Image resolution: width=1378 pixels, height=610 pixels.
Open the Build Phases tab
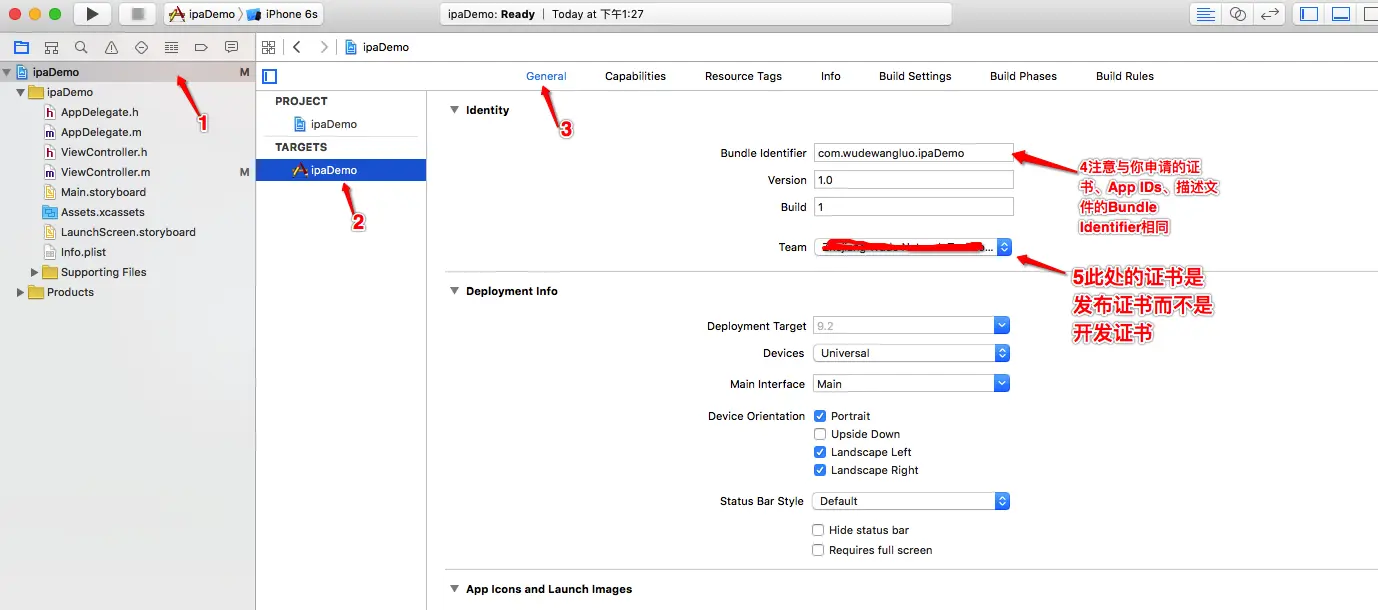(x=1023, y=76)
